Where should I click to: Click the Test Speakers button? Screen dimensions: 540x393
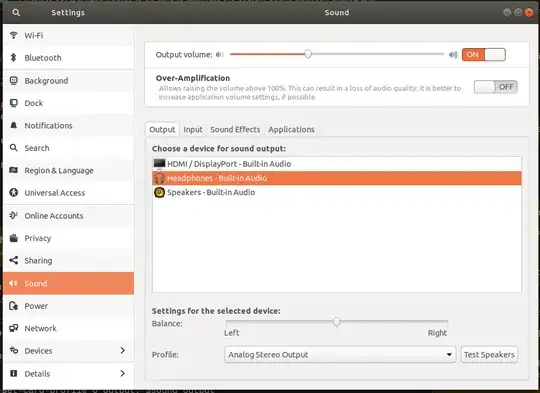coord(489,354)
